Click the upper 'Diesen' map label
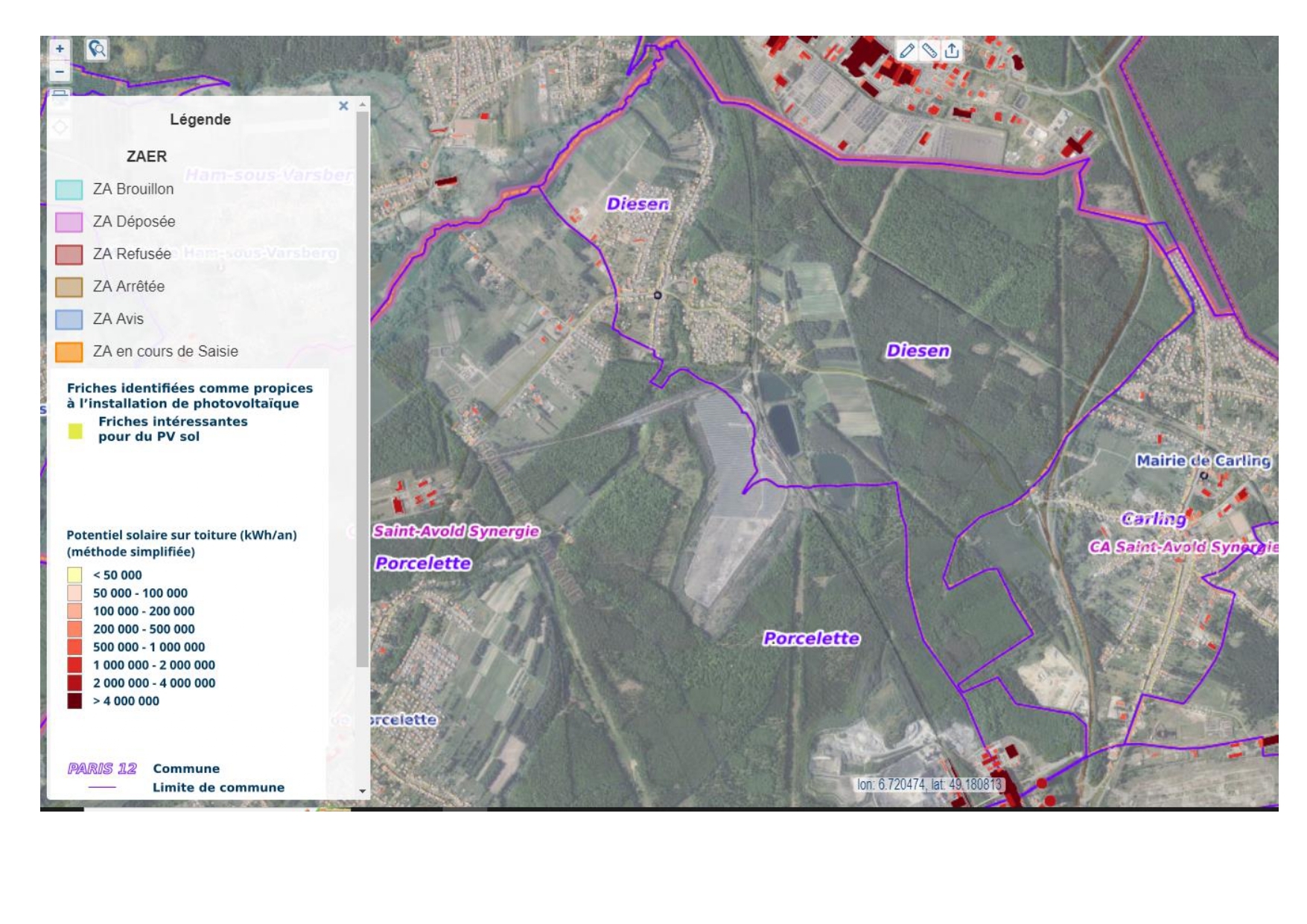The height and width of the screenshot is (924, 1307). 637,204
